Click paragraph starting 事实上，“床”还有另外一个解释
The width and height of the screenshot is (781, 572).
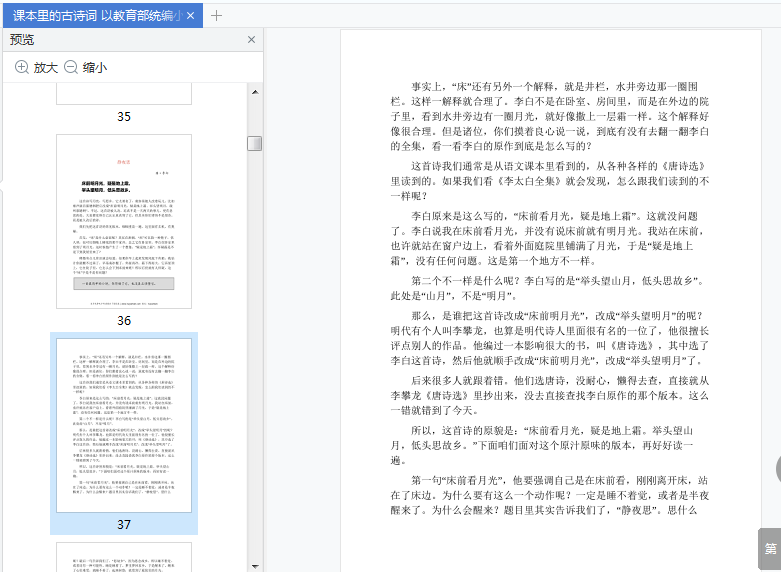tap(550, 116)
